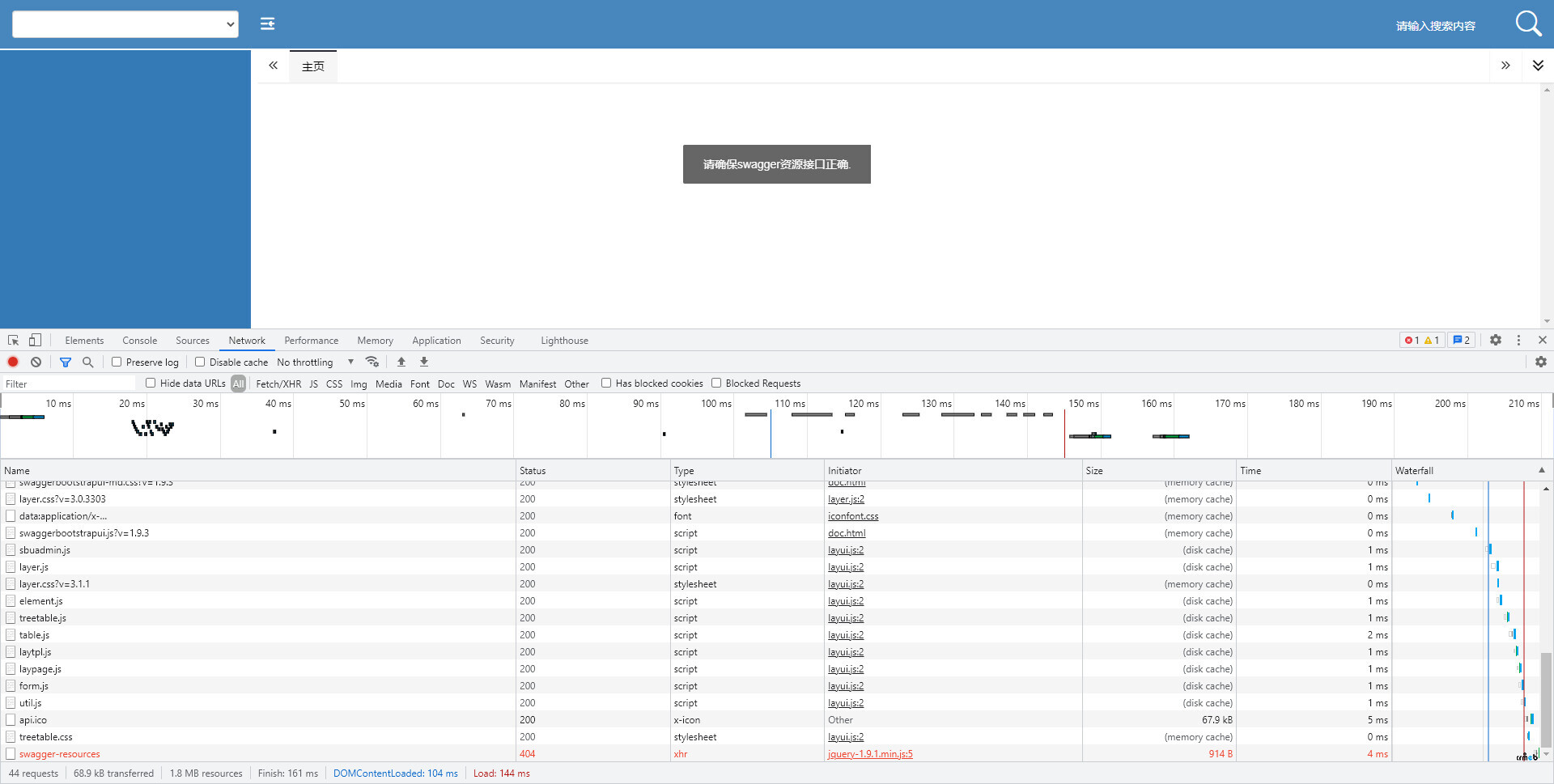Open the Application tab in DevTools
This screenshot has width=1554, height=784.
(x=436, y=341)
